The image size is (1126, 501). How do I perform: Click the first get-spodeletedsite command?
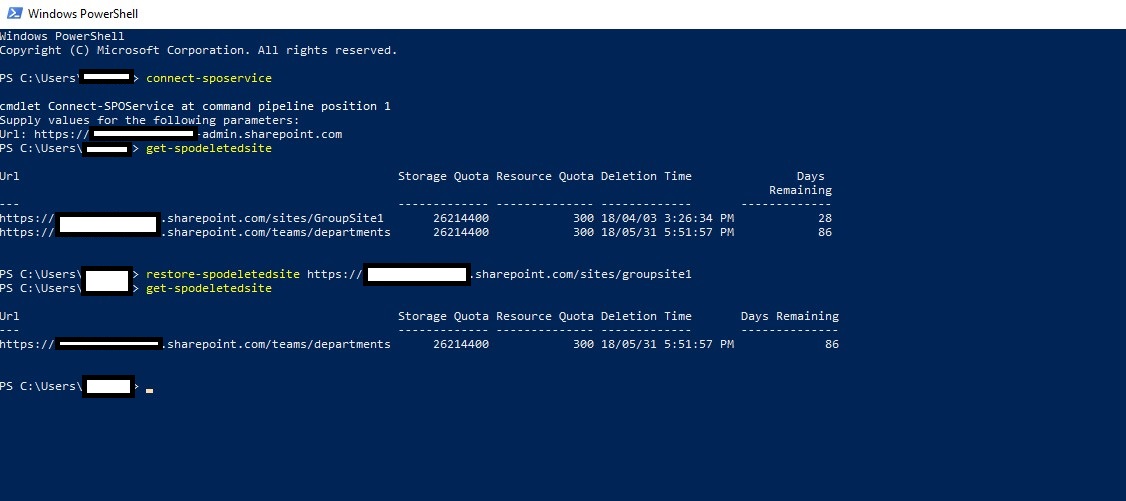[209, 148]
